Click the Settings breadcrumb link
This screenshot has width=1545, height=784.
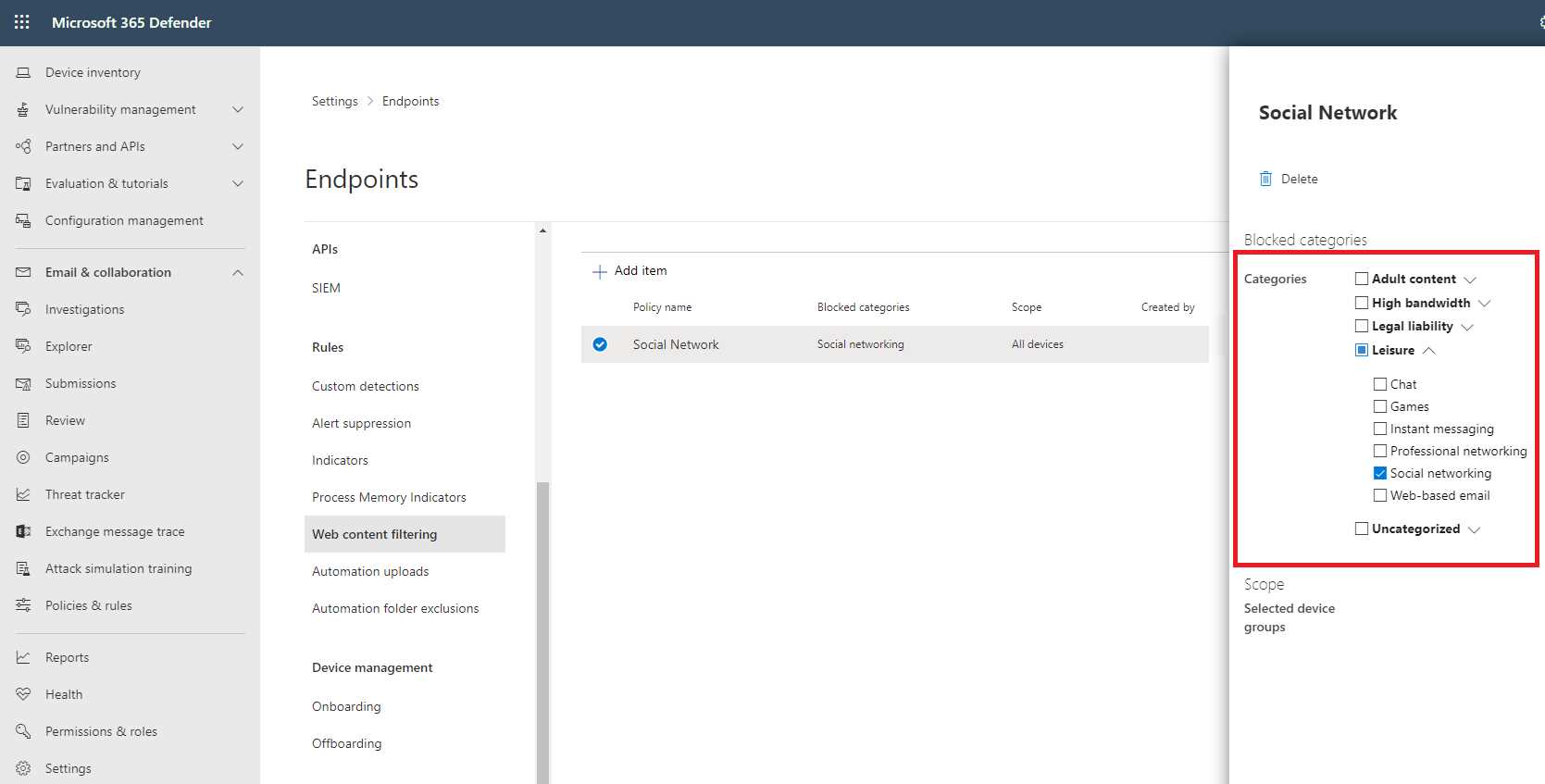point(335,101)
